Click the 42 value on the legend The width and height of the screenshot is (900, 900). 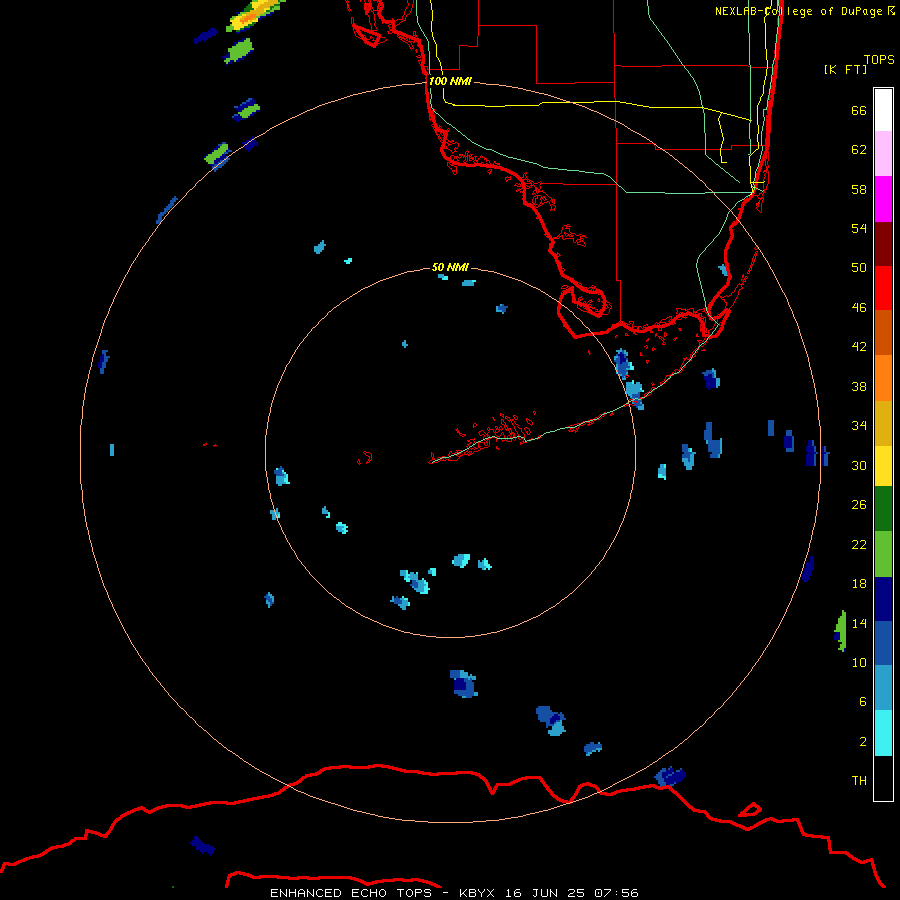(x=859, y=347)
